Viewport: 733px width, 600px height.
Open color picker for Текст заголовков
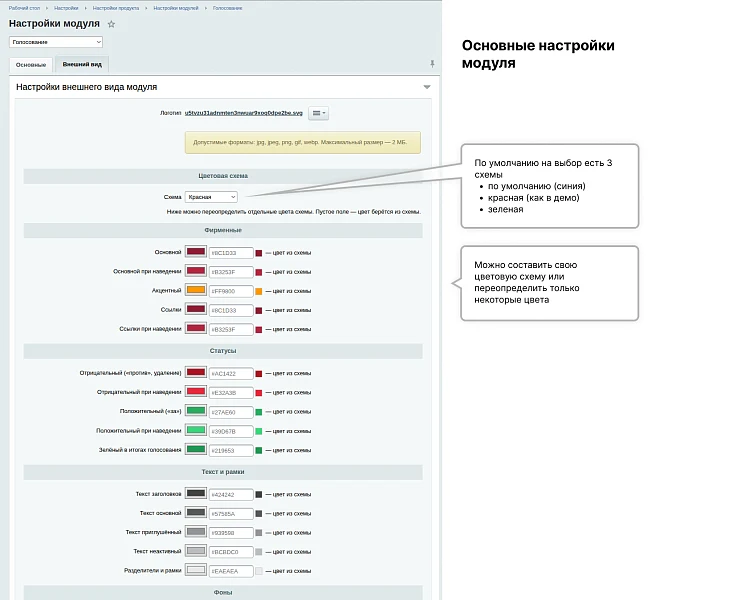coord(196,494)
